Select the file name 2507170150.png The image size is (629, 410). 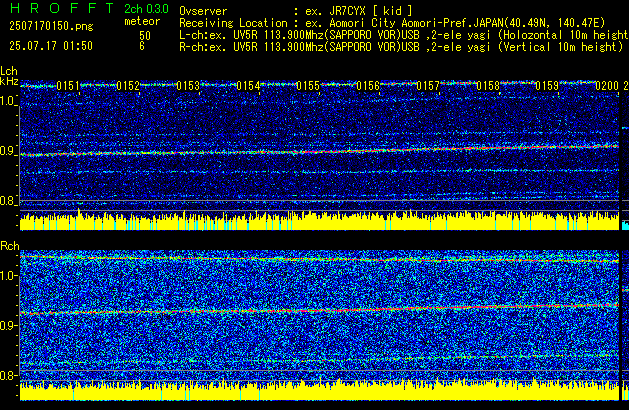pos(51,26)
